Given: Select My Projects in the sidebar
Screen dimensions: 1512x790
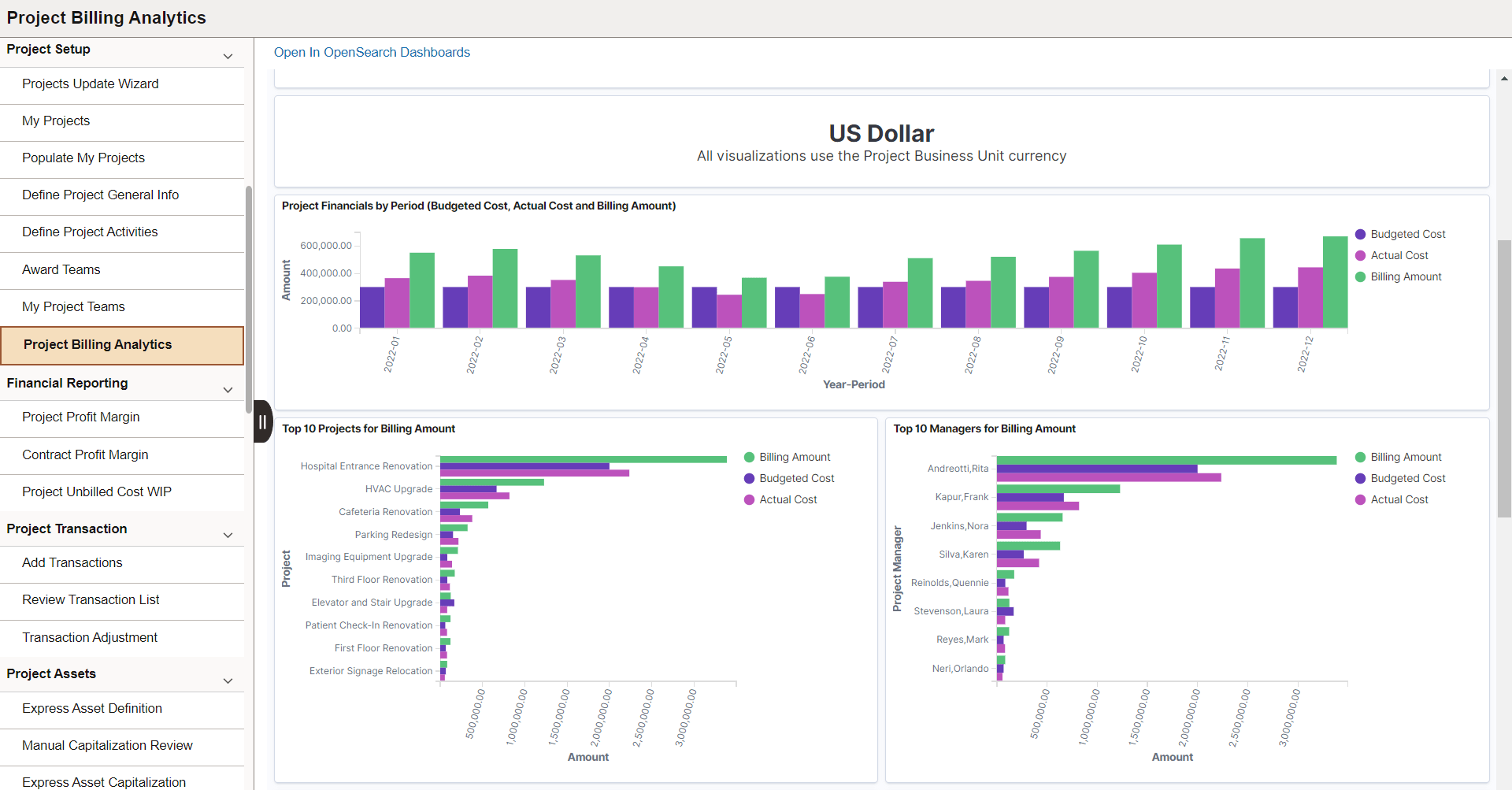Looking at the screenshot, I should 56,121.
